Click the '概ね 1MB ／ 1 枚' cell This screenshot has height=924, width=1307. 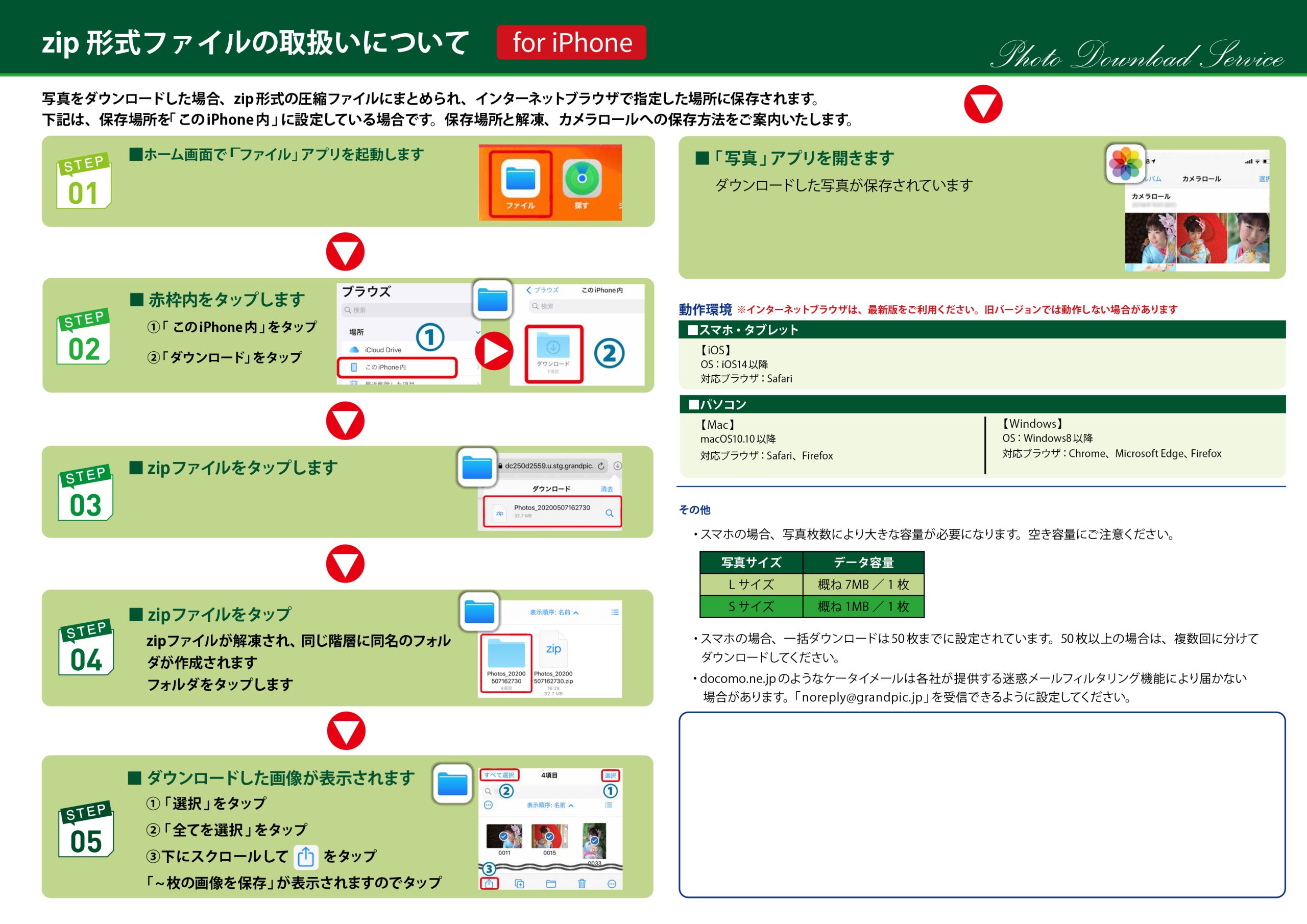pyautogui.click(x=863, y=607)
